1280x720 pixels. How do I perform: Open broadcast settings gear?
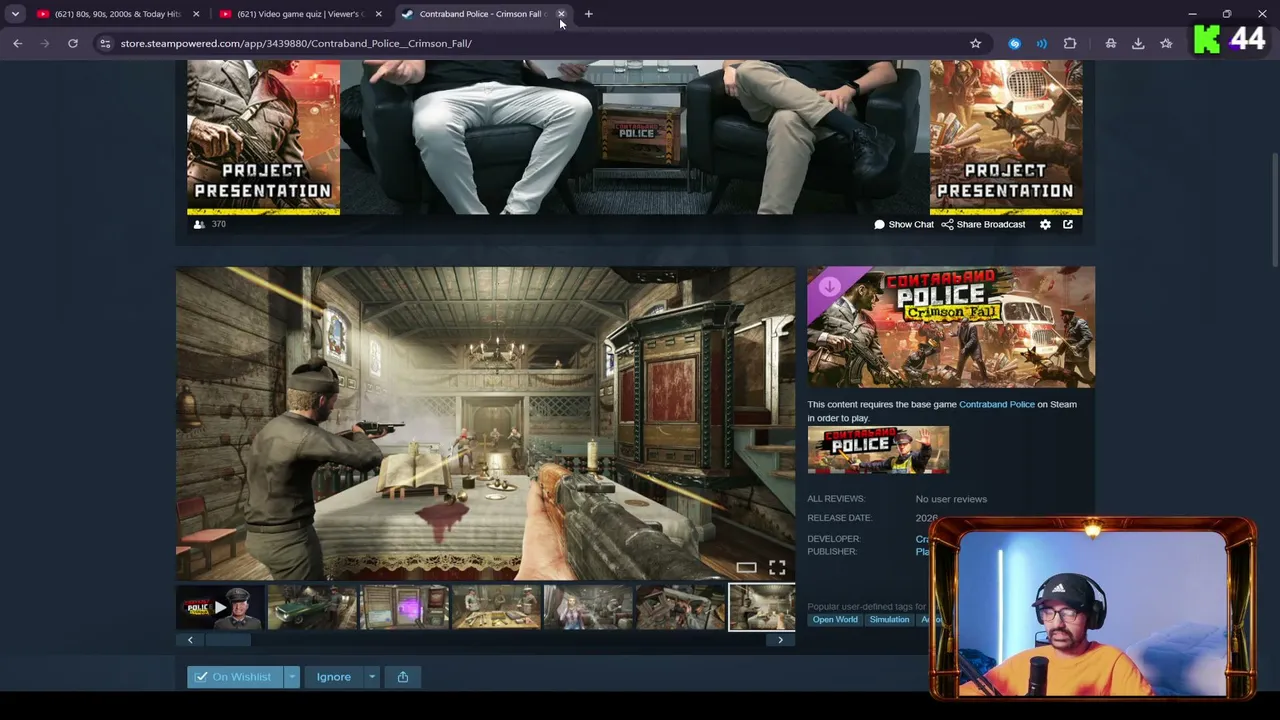(x=1045, y=224)
